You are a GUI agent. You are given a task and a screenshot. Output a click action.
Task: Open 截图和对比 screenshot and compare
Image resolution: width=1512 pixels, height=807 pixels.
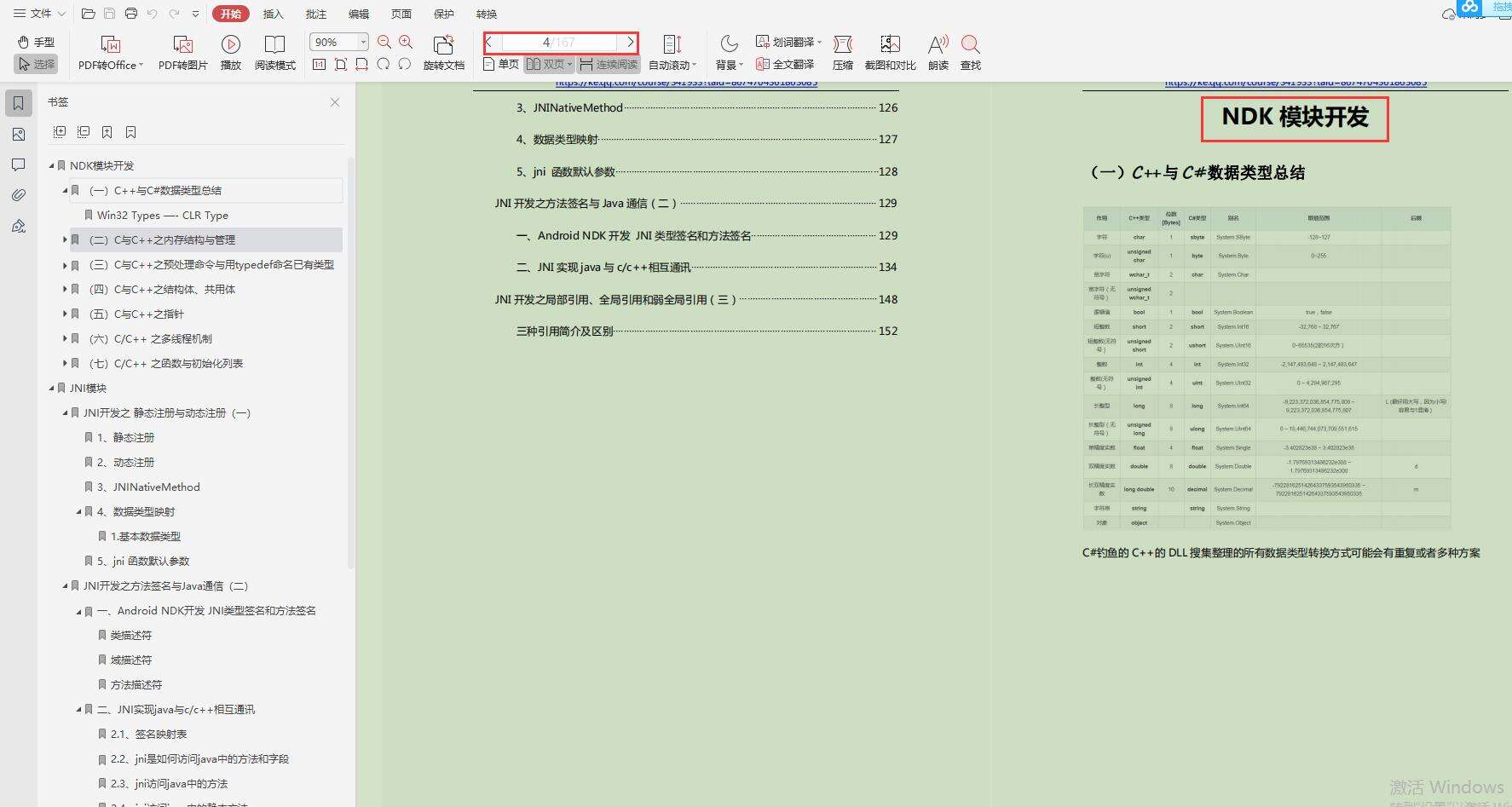890,53
